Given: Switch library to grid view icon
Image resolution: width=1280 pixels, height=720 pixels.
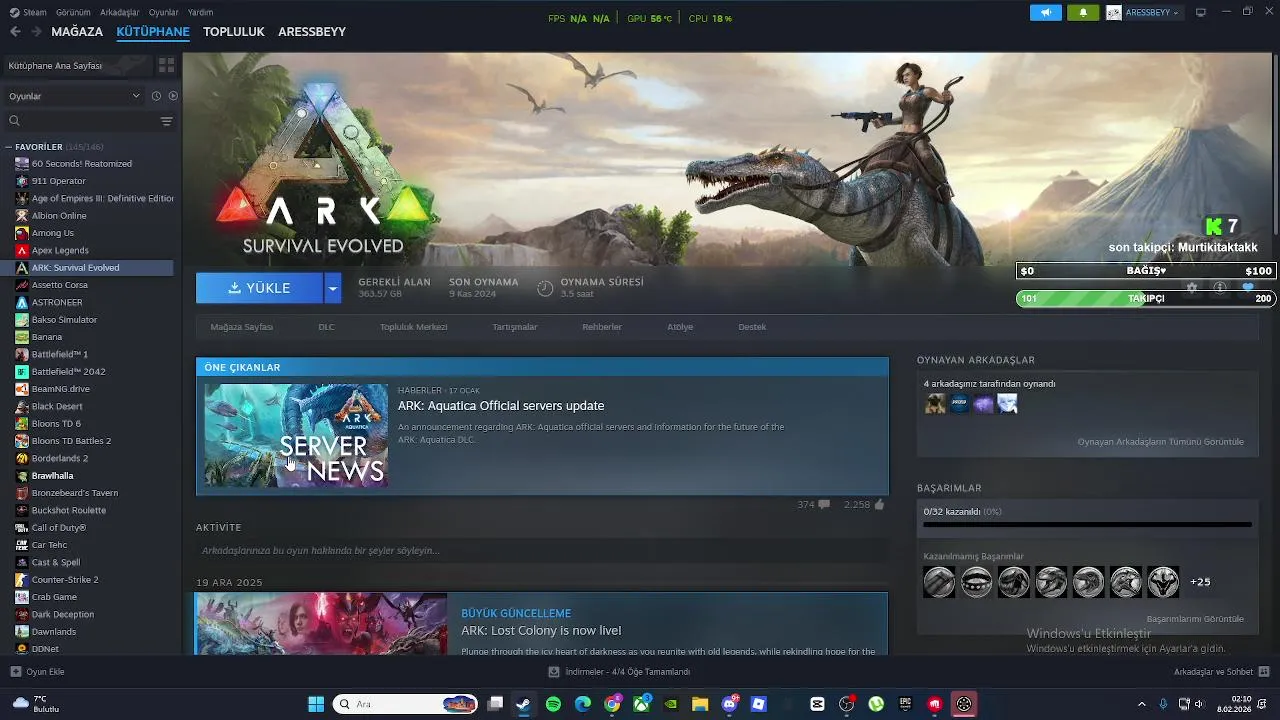Looking at the screenshot, I should click(x=166, y=65).
